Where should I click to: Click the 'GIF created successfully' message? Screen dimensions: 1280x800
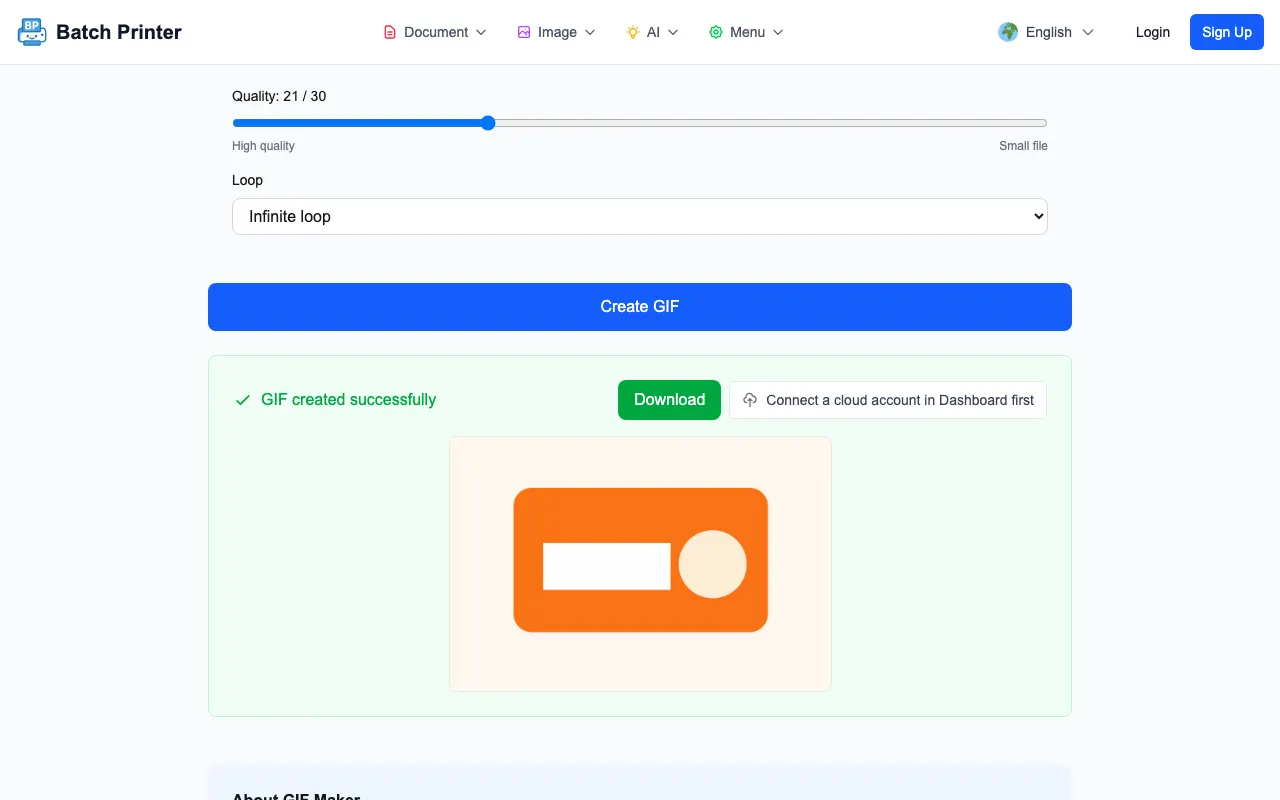tap(348, 400)
